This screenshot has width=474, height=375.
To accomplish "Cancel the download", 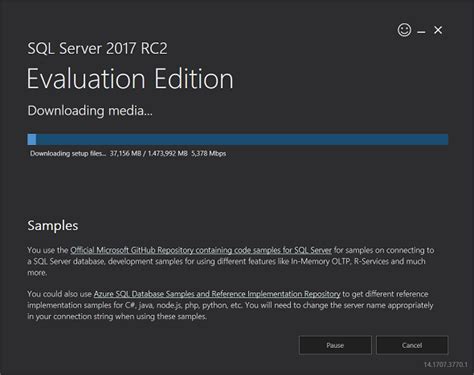I will point(412,345).
